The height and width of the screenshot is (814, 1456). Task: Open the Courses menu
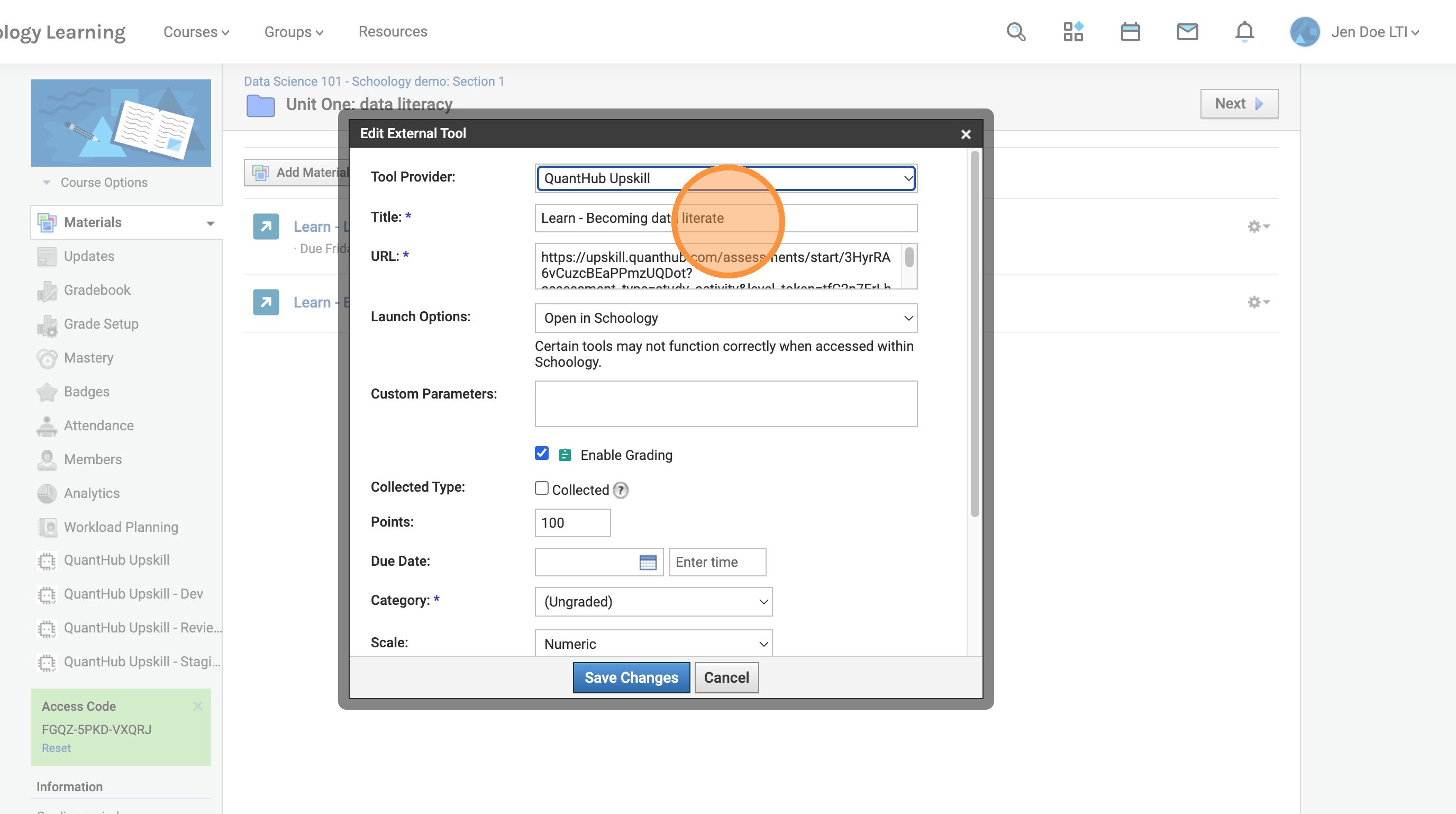(x=196, y=32)
